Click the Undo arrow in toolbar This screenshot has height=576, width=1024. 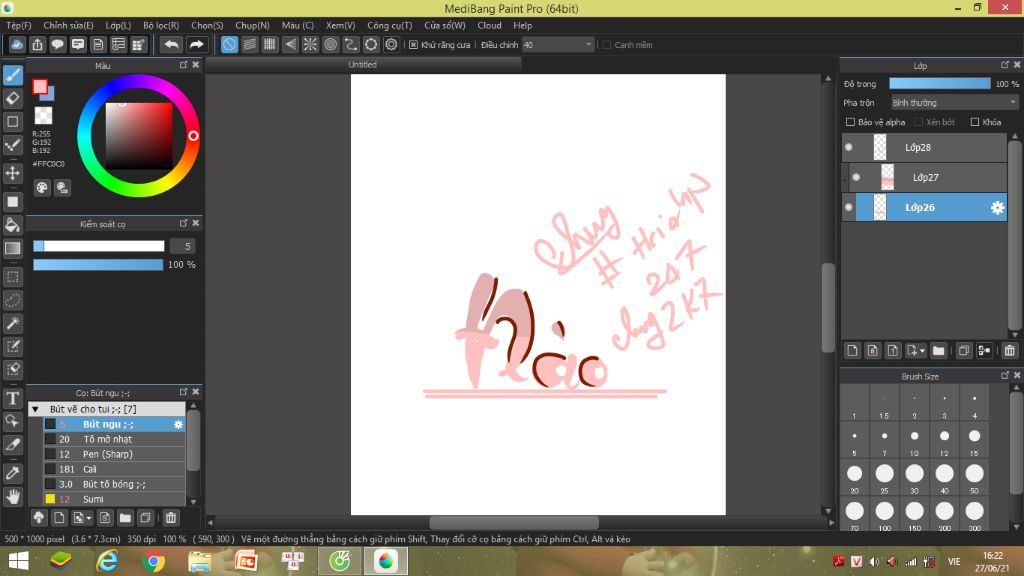(171, 44)
